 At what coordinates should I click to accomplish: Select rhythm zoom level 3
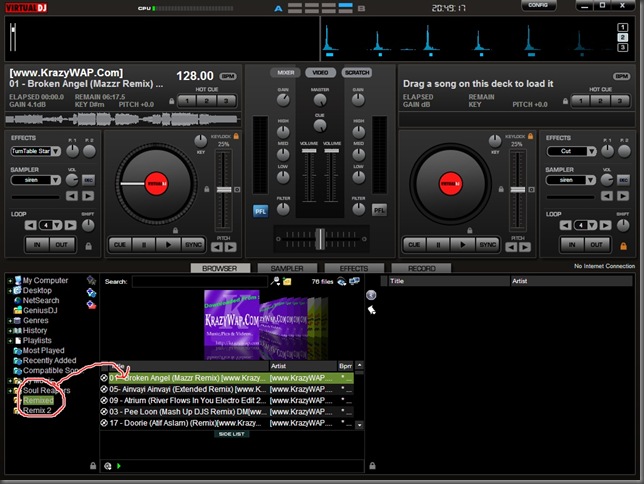(x=623, y=48)
